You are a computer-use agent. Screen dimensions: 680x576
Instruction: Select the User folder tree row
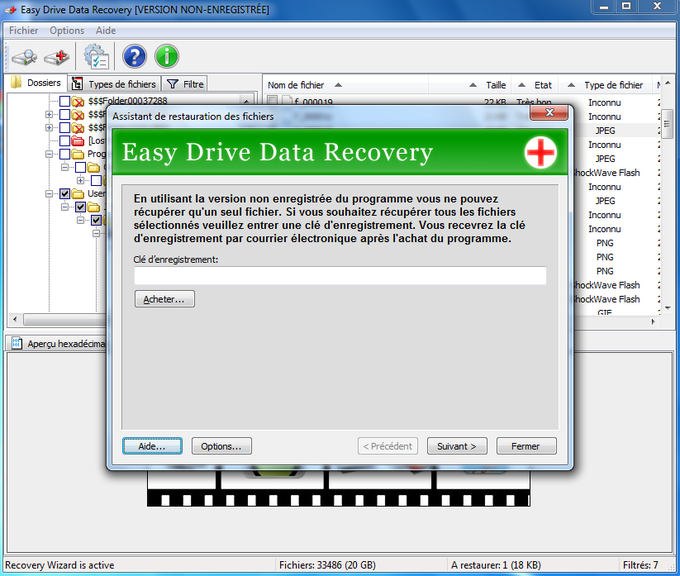coord(96,193)
